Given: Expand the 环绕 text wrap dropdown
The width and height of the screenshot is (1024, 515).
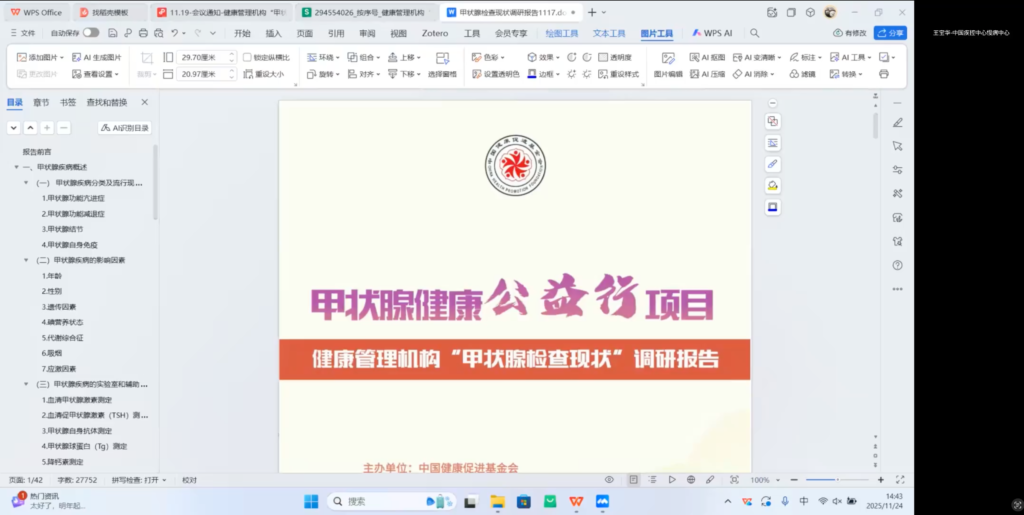Looking at the screenshot, I should pos(324,58).
